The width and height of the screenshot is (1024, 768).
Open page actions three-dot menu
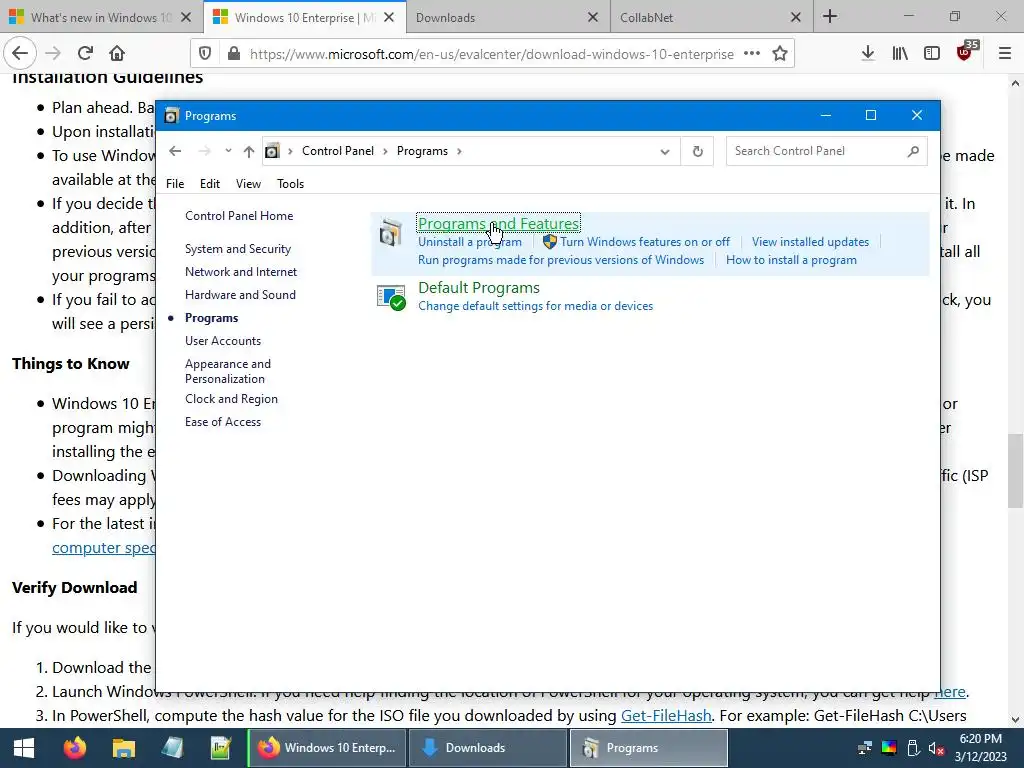point(752,54)
